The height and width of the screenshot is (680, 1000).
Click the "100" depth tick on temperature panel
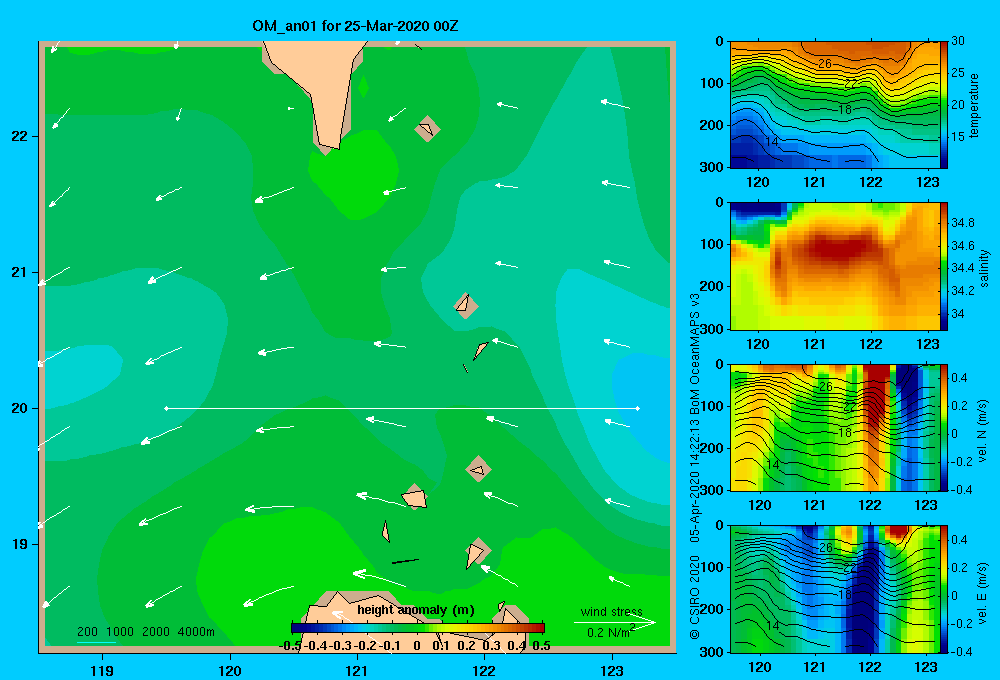click(714, 83)
